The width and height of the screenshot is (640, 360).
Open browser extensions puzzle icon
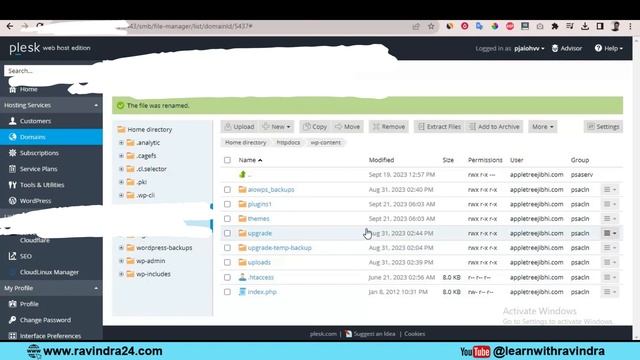[555, 27]
